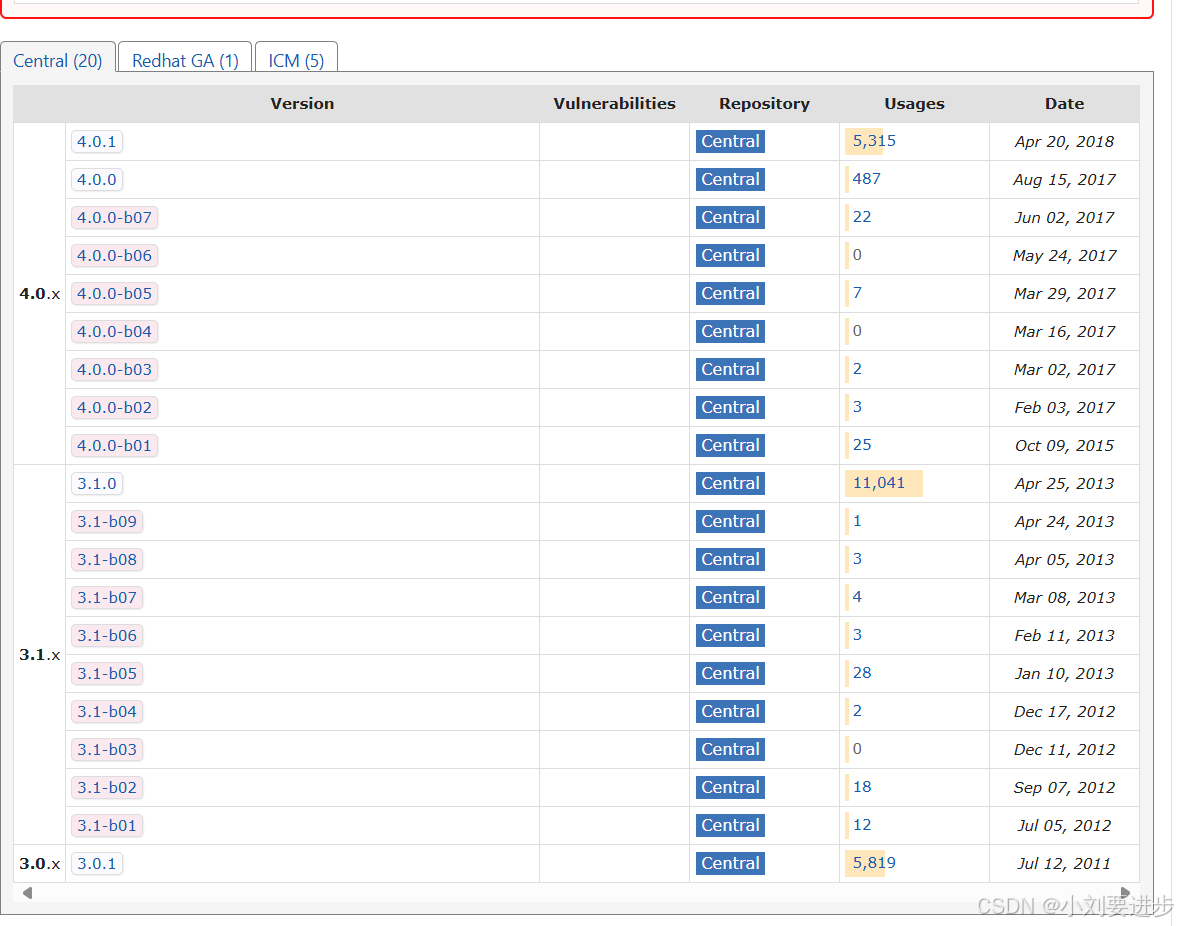
Task: Click the 11,041 usages link
Action: point(879,483)
